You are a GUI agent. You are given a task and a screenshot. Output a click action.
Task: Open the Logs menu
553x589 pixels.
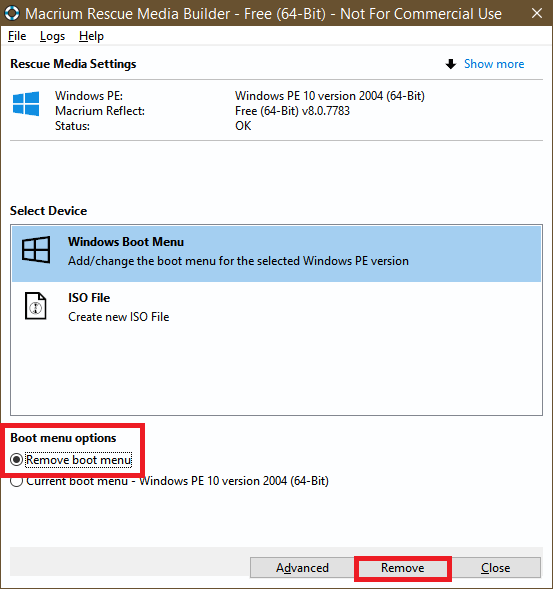coord(52,36)
